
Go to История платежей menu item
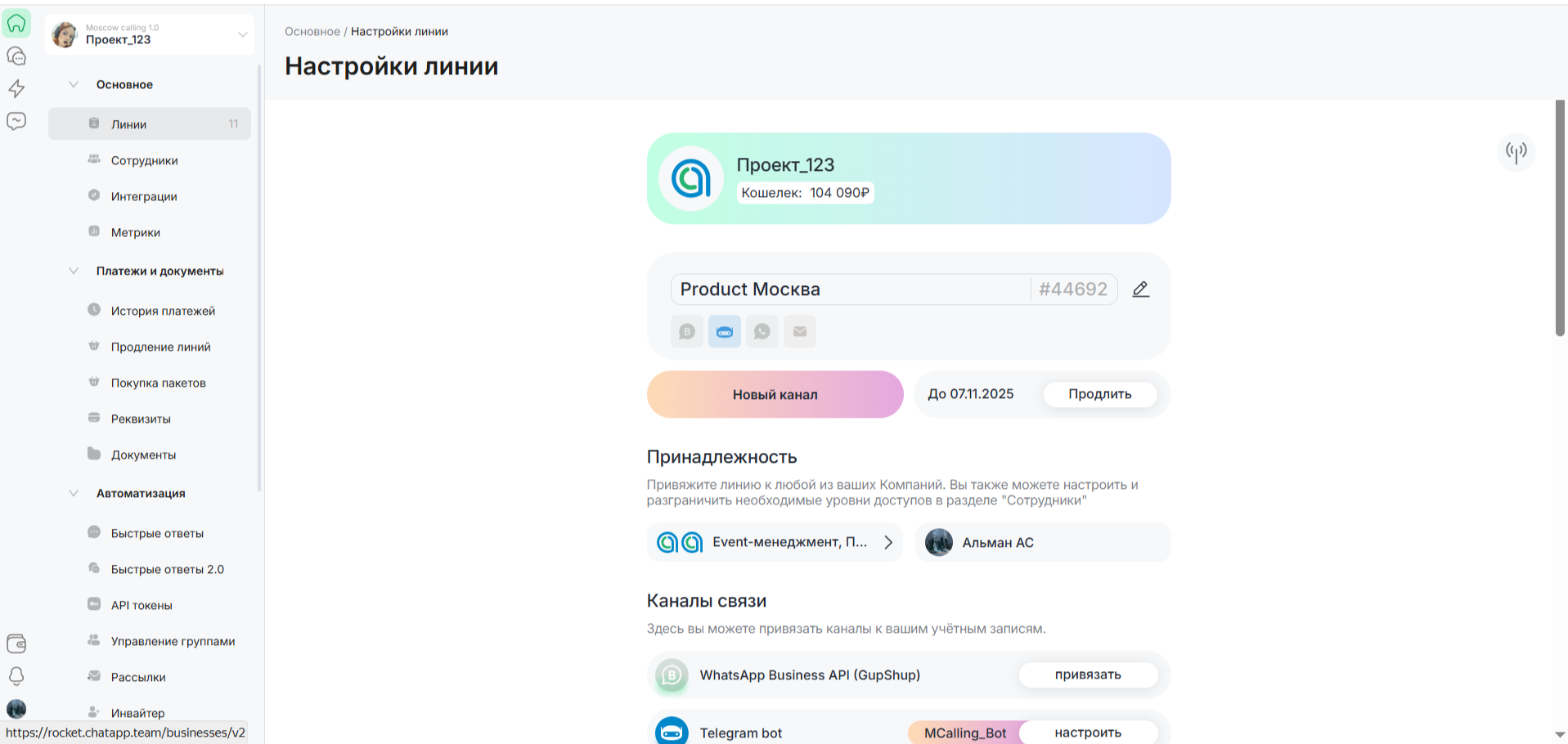tap(163, 311)
